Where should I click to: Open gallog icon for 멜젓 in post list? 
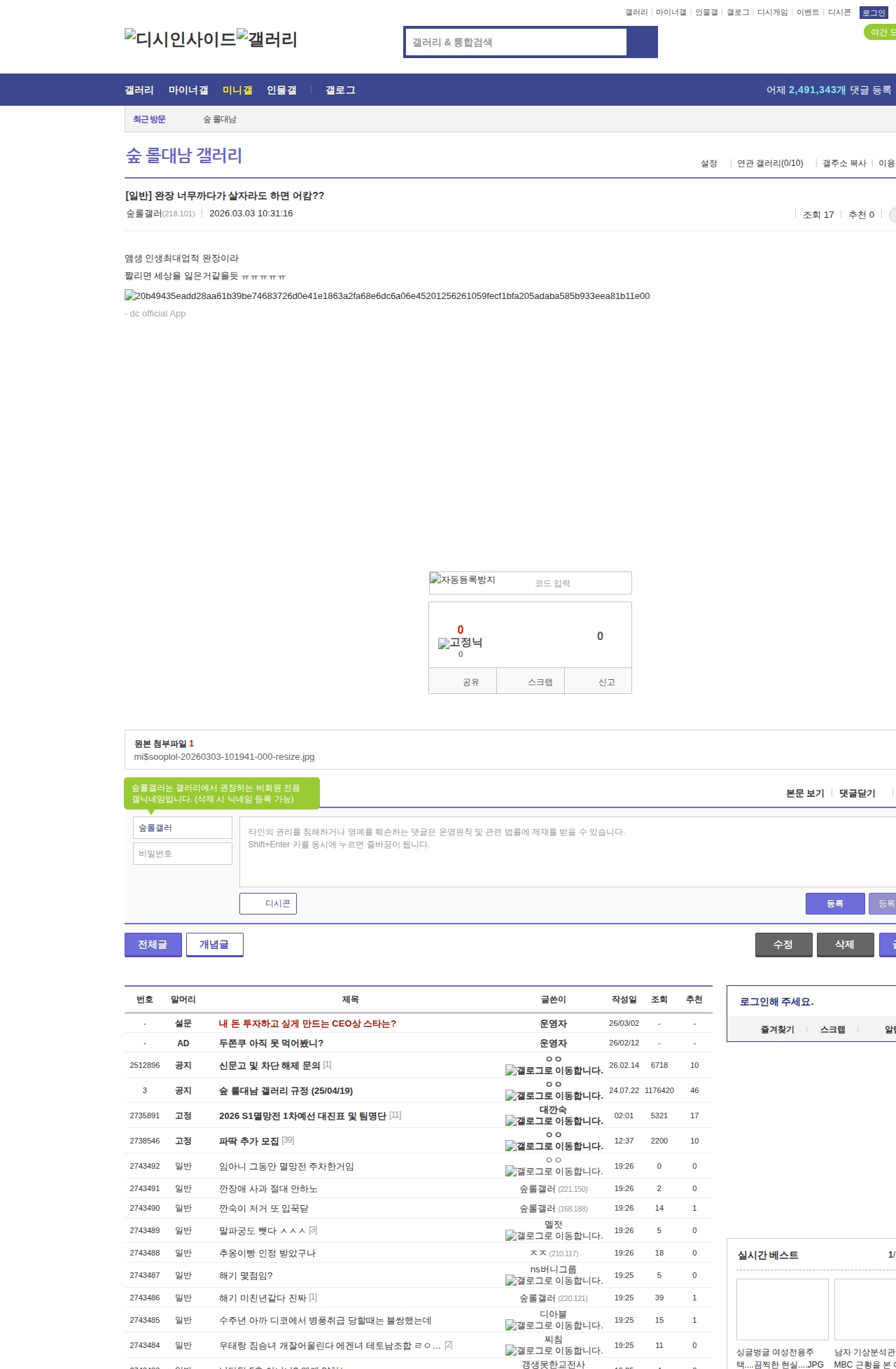point(511,1236)
